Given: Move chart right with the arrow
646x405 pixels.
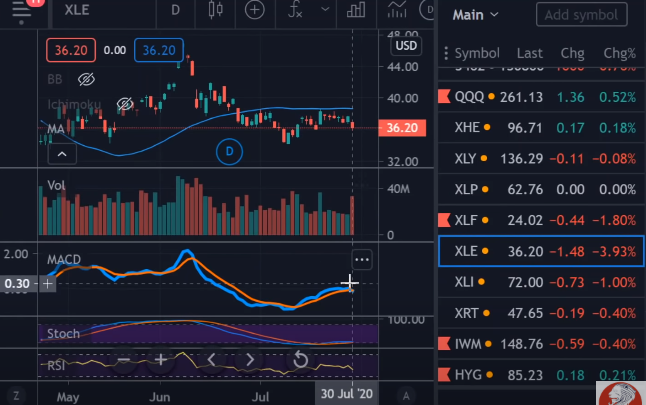Looking at the screenshot, I should tap(250, 360).
